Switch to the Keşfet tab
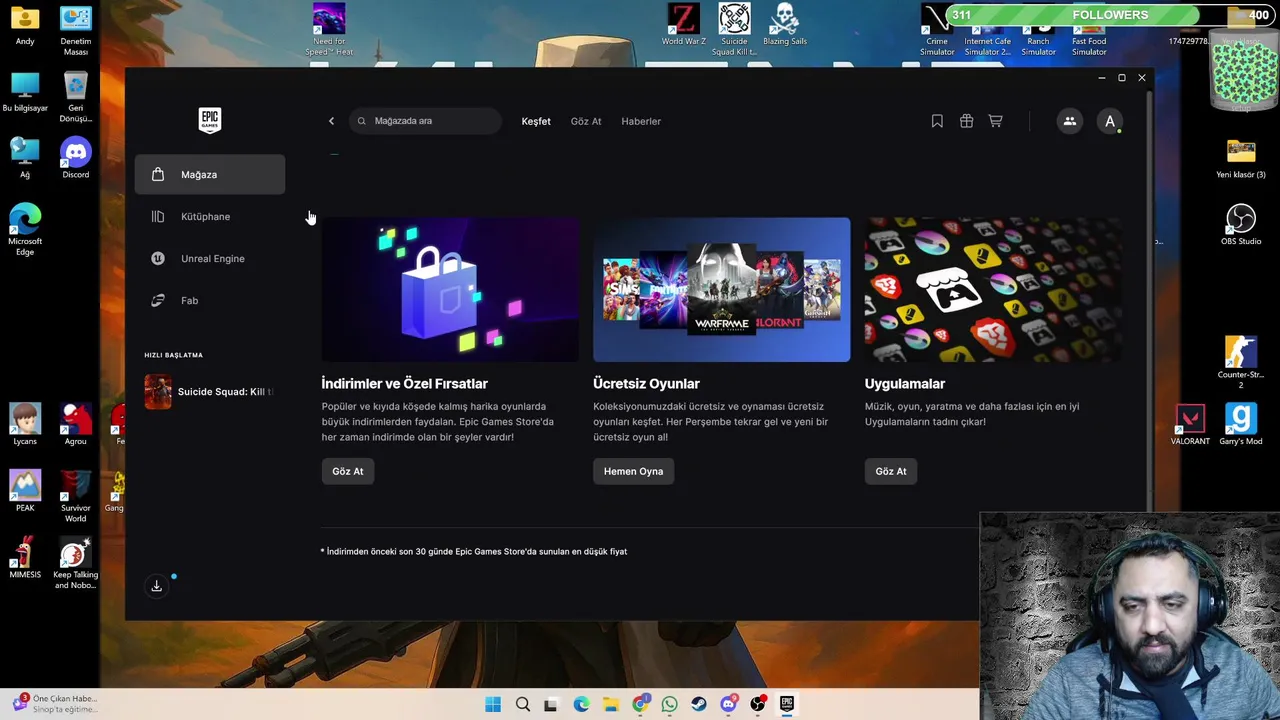This screenshot has height=720, width=1280. (x=536, y=121)
